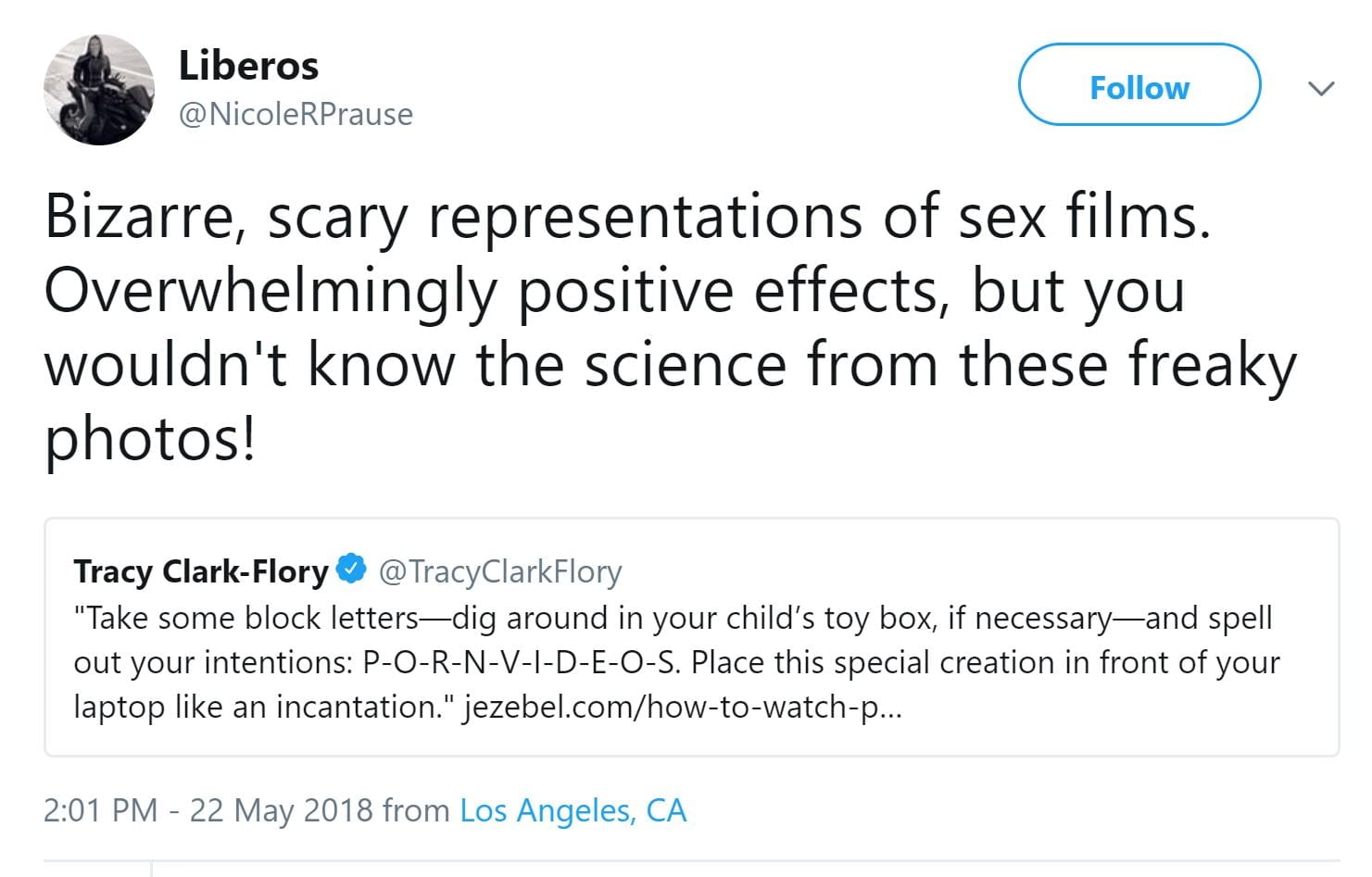The width and height of the screenshot is (1372, 877).
Task: Click the blue verified badge icon
Action: pyautogui.click(x=352, y=569)
